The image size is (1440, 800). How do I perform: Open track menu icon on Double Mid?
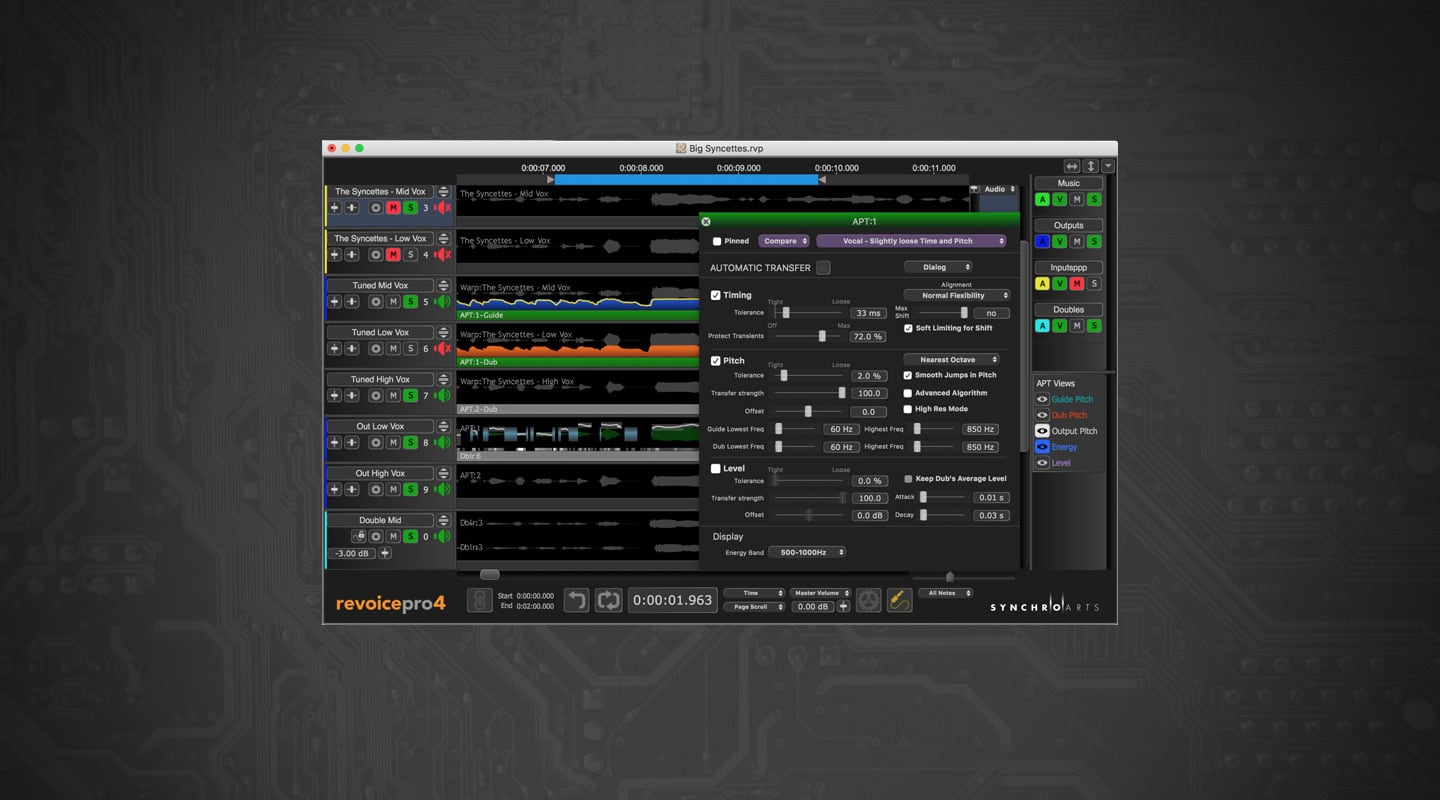pos(443,521)
